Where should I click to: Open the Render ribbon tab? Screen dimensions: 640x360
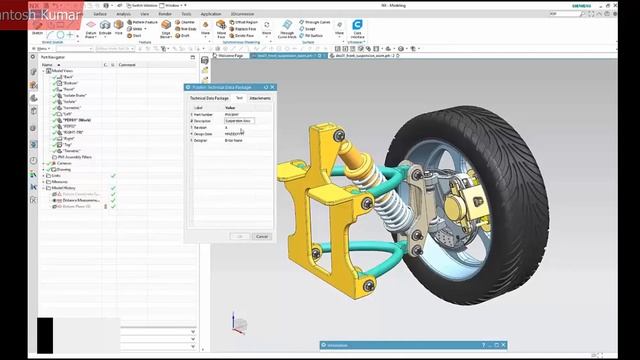point(165,14)
